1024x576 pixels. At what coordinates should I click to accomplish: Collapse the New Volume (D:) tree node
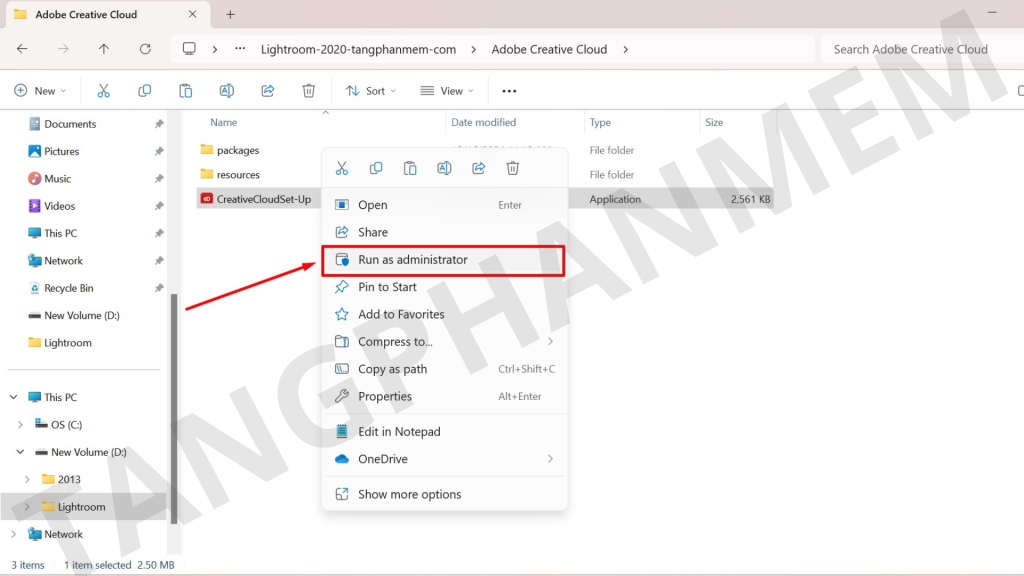20,452
